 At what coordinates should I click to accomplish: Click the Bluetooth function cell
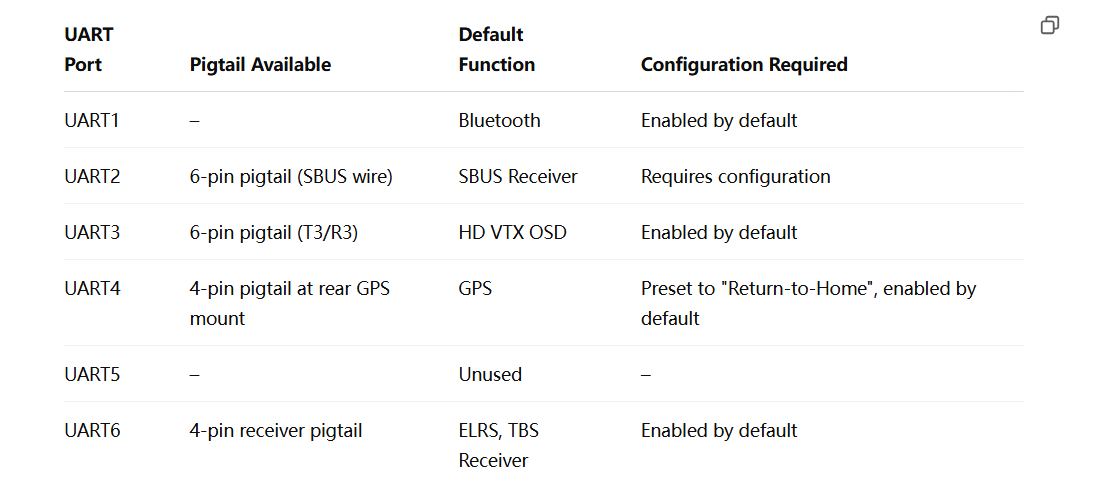(x=499, y=120)
